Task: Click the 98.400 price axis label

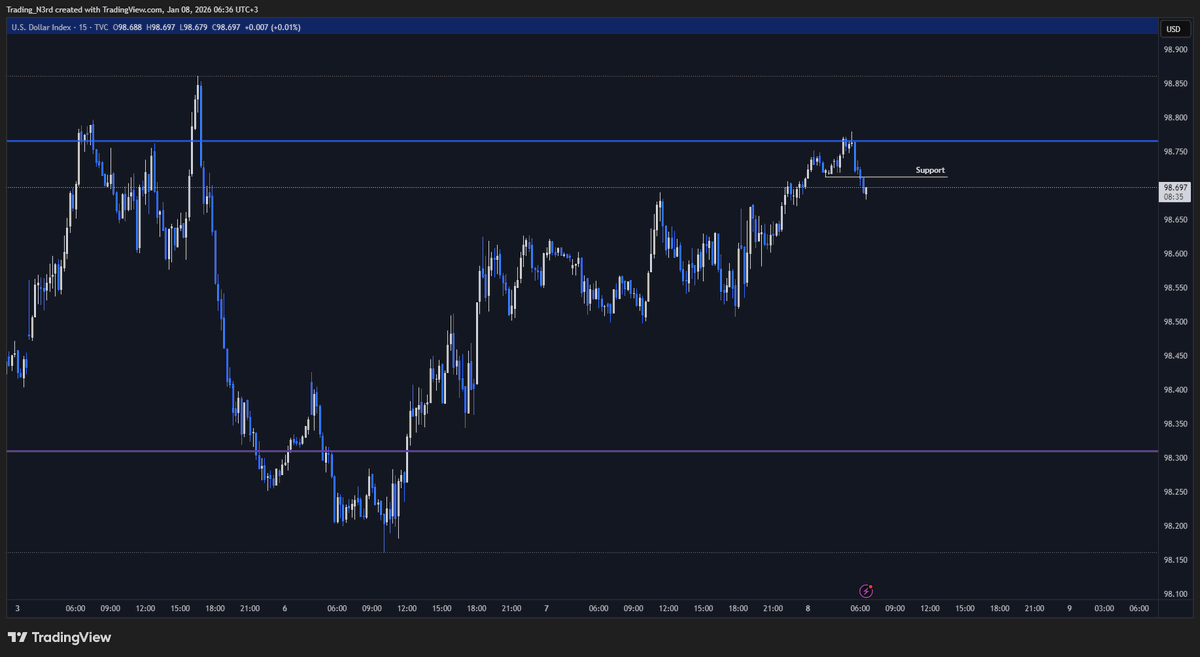Action: [1175, 389]
